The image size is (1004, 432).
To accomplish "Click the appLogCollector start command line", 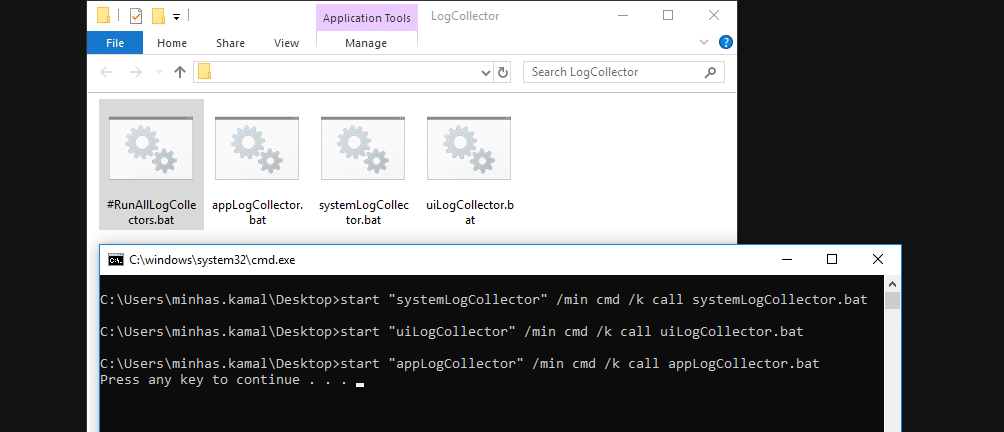I will tap(460, 364).
